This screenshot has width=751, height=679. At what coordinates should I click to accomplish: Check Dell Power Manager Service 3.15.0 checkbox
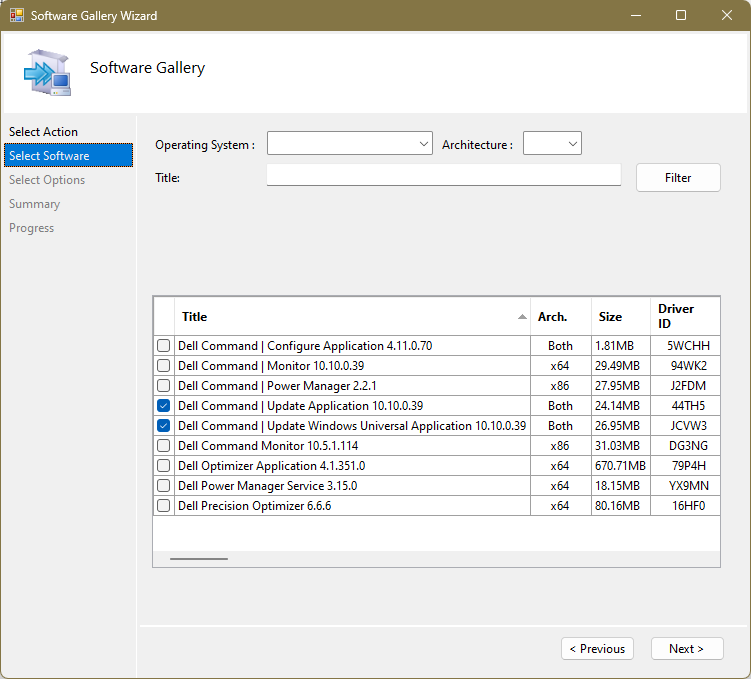[x=163, y=486]
